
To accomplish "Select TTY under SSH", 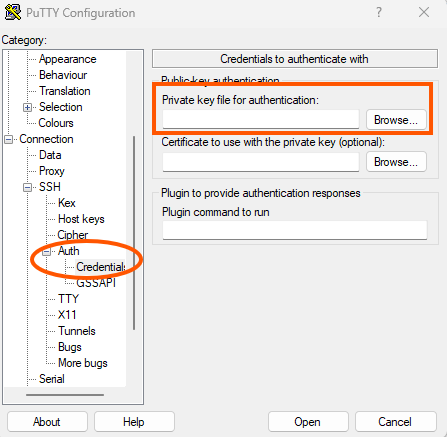I will (x=68, y=299).
